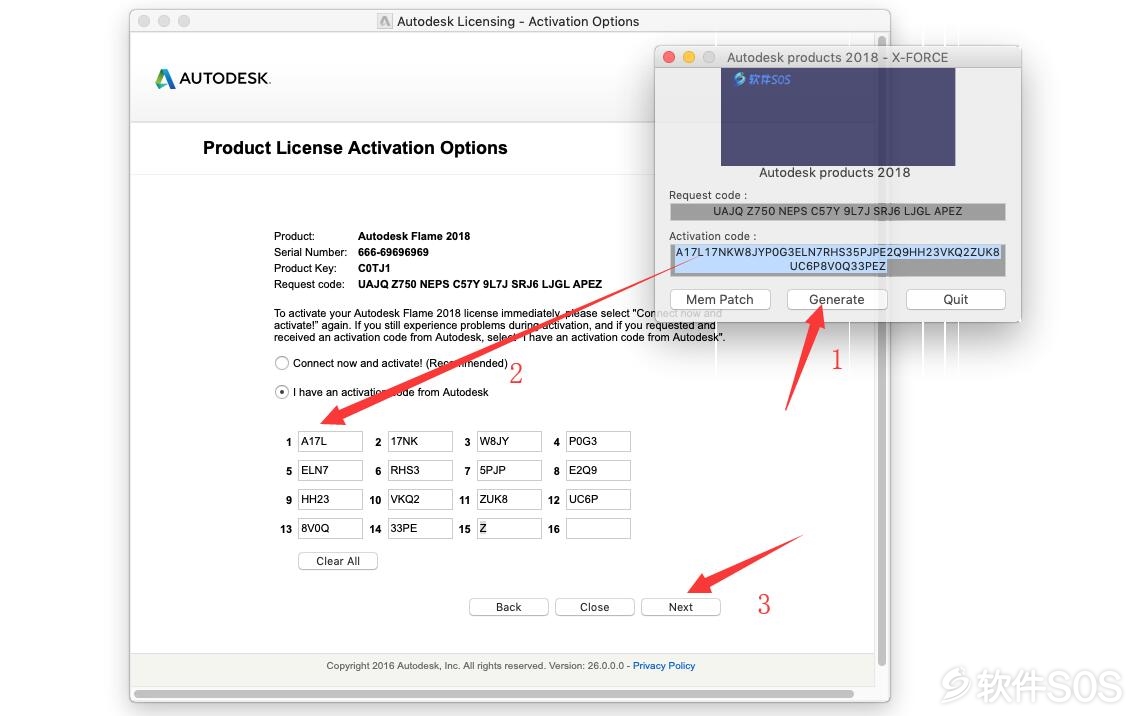
Task: Click the empty activation field 16
Action: point(599,529)
